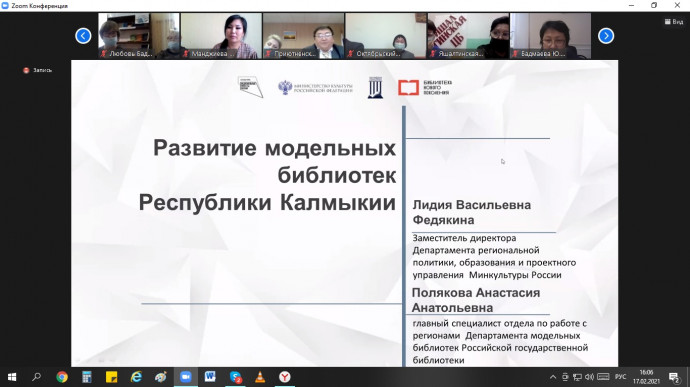Show next participants with right arrow
The image size is (690, 387).
coord(606,36)
